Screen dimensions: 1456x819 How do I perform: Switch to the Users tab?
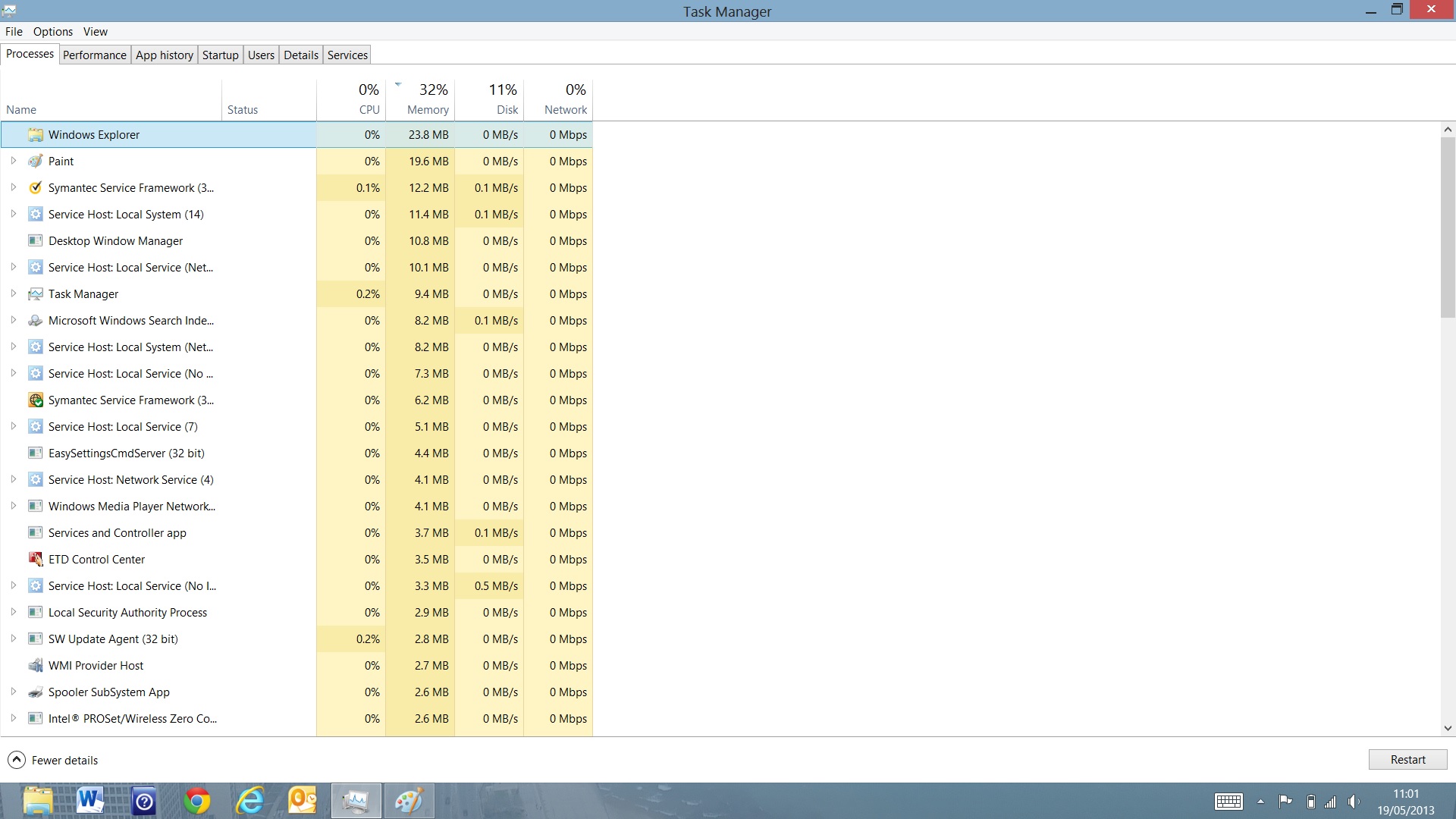[262, 55]
